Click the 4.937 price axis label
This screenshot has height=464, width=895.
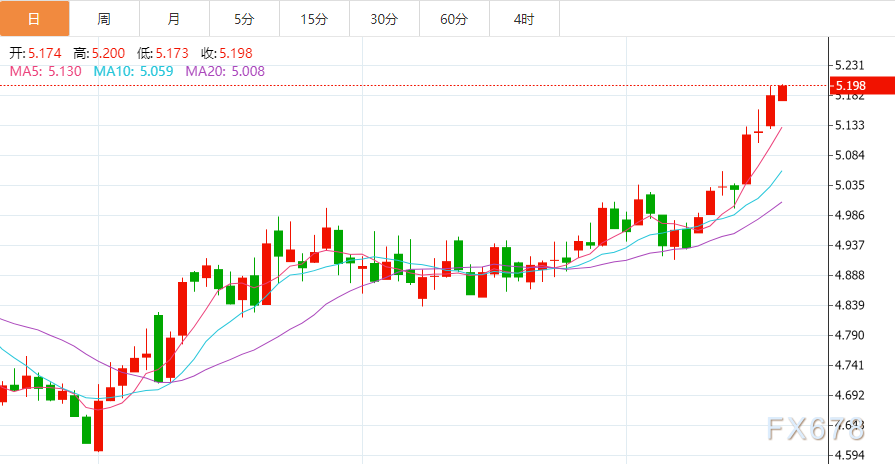850,245
